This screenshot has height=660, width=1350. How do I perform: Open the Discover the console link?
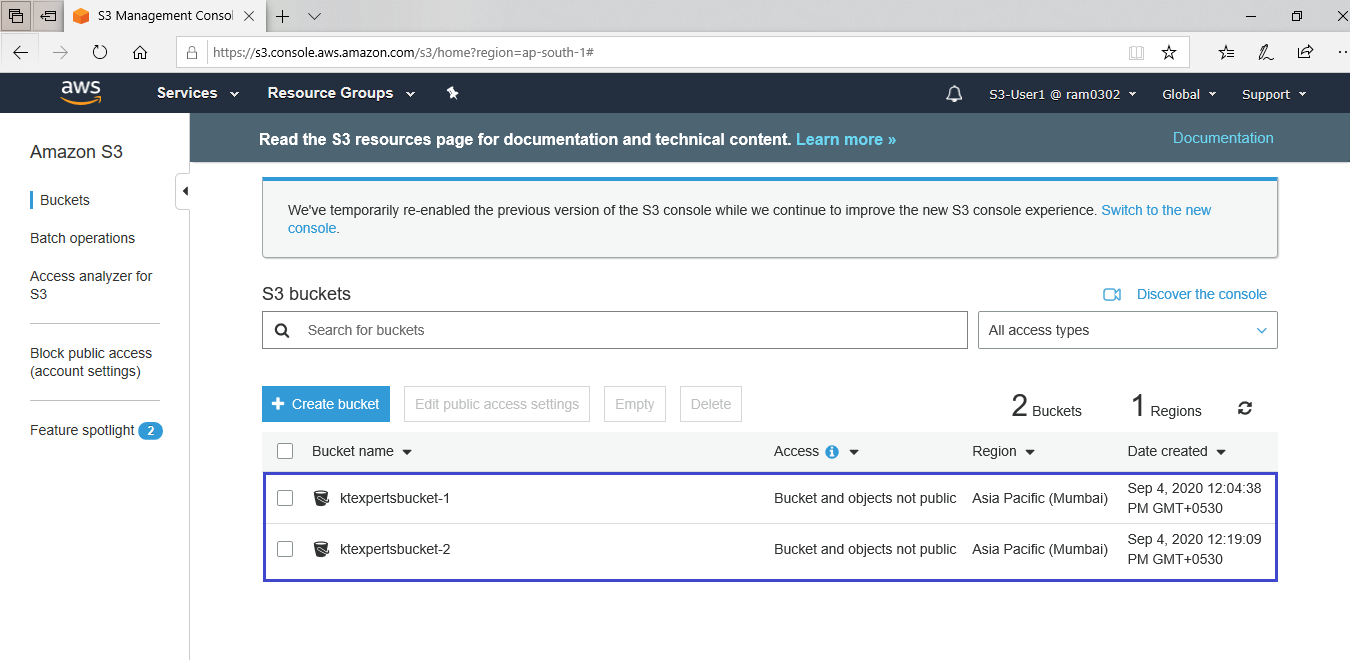pos(1202,294)
